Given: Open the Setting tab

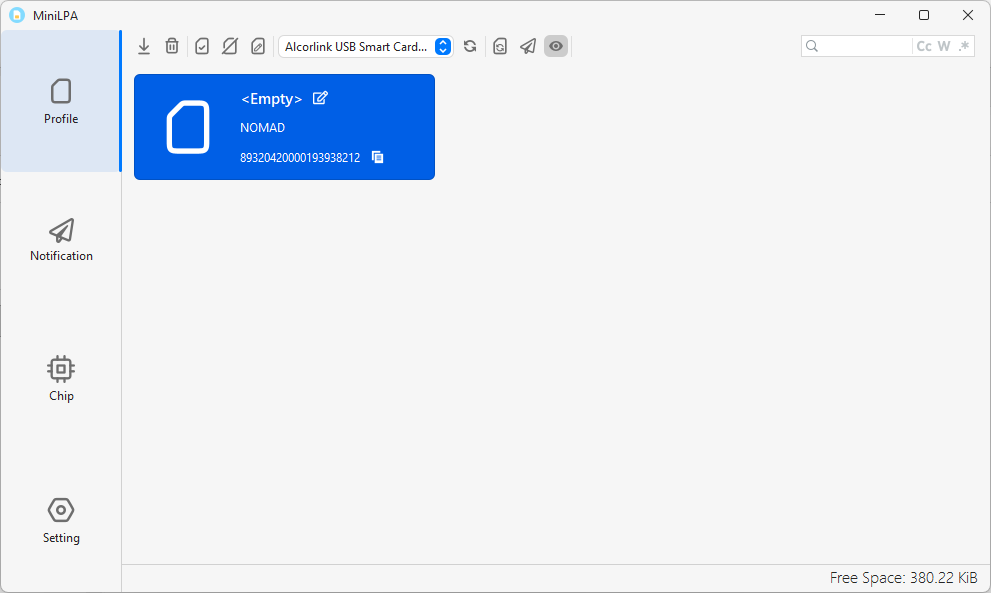Looking at the screenshot, I should [61, 520].
